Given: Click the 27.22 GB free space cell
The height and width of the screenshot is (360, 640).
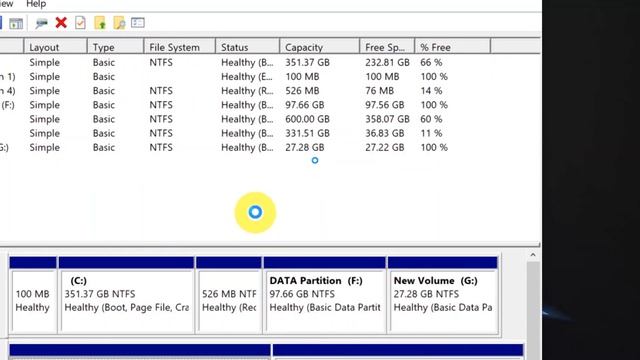Looking at the screenshot, I should click(x=384, y=147).
